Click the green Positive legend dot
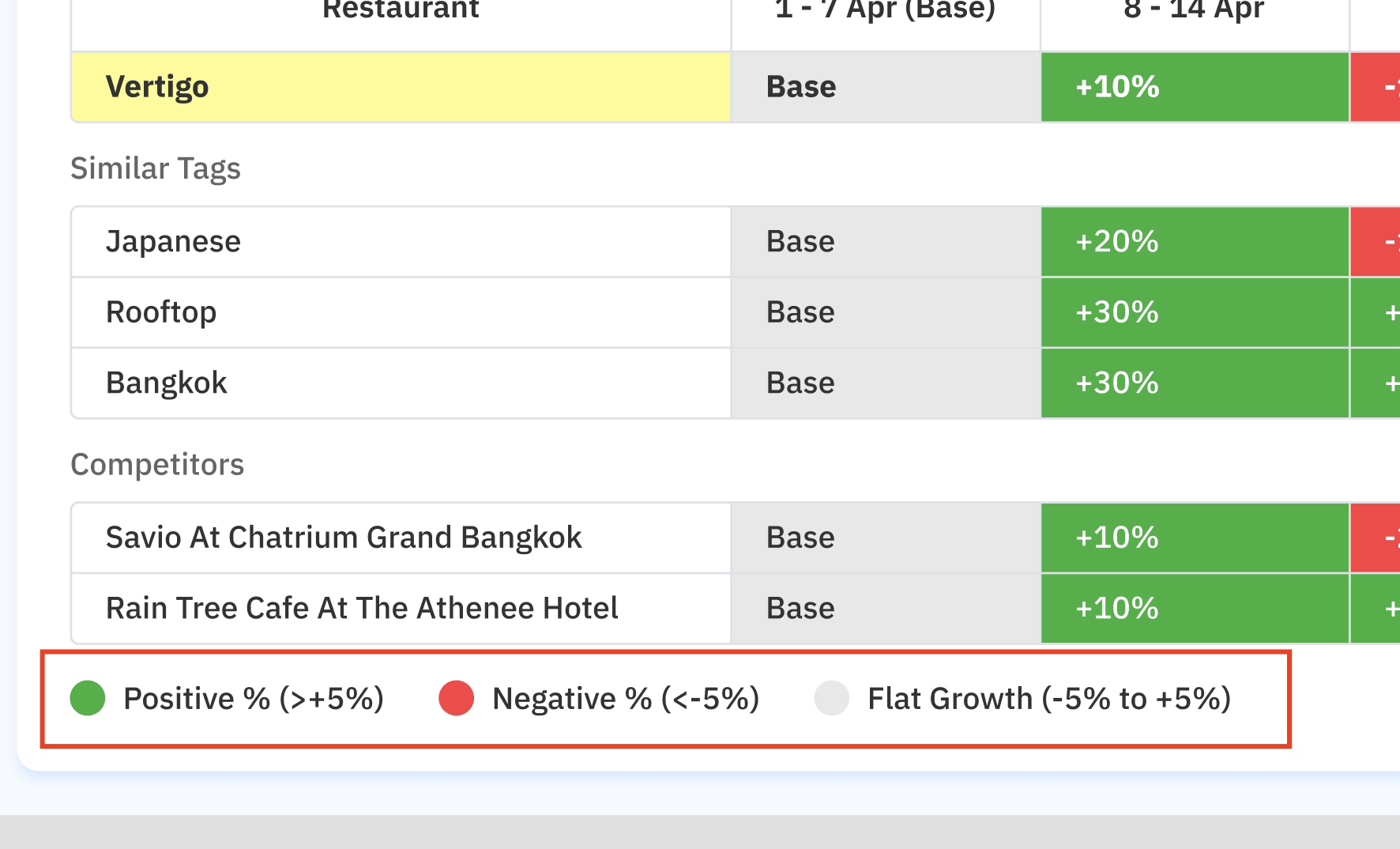Viewport: 1400px width, 849px height. [x=88, y=698]
